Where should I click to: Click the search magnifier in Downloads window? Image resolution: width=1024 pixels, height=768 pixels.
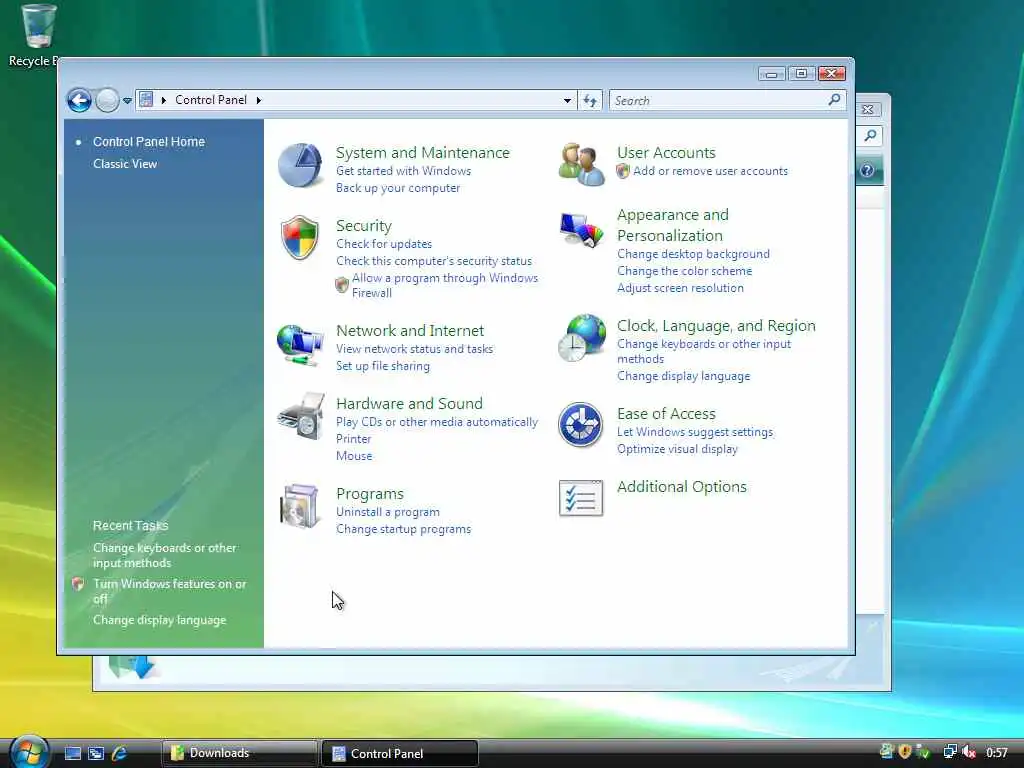(x=870, y=135)
